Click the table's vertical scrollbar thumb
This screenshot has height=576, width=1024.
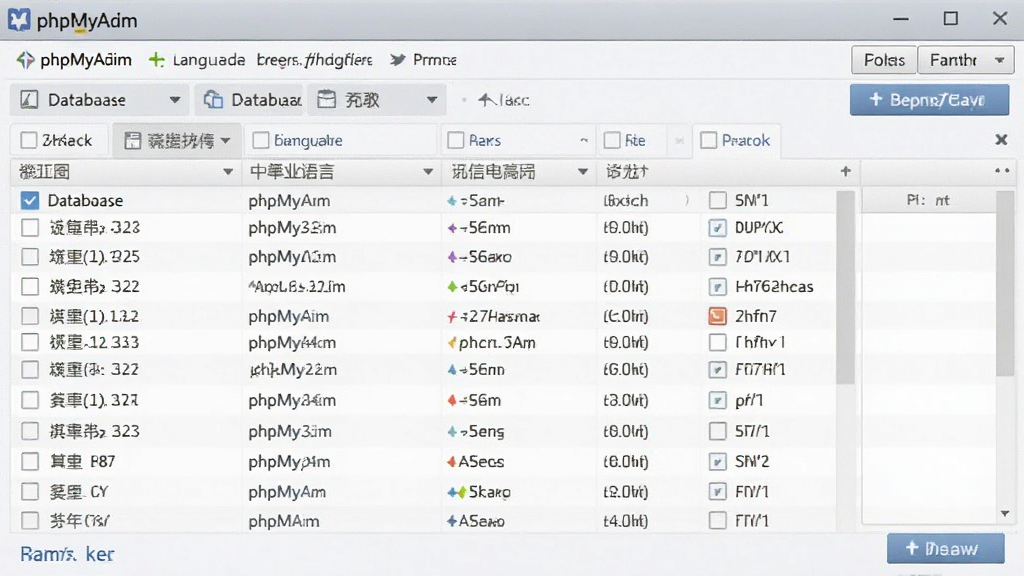[845, 287]
